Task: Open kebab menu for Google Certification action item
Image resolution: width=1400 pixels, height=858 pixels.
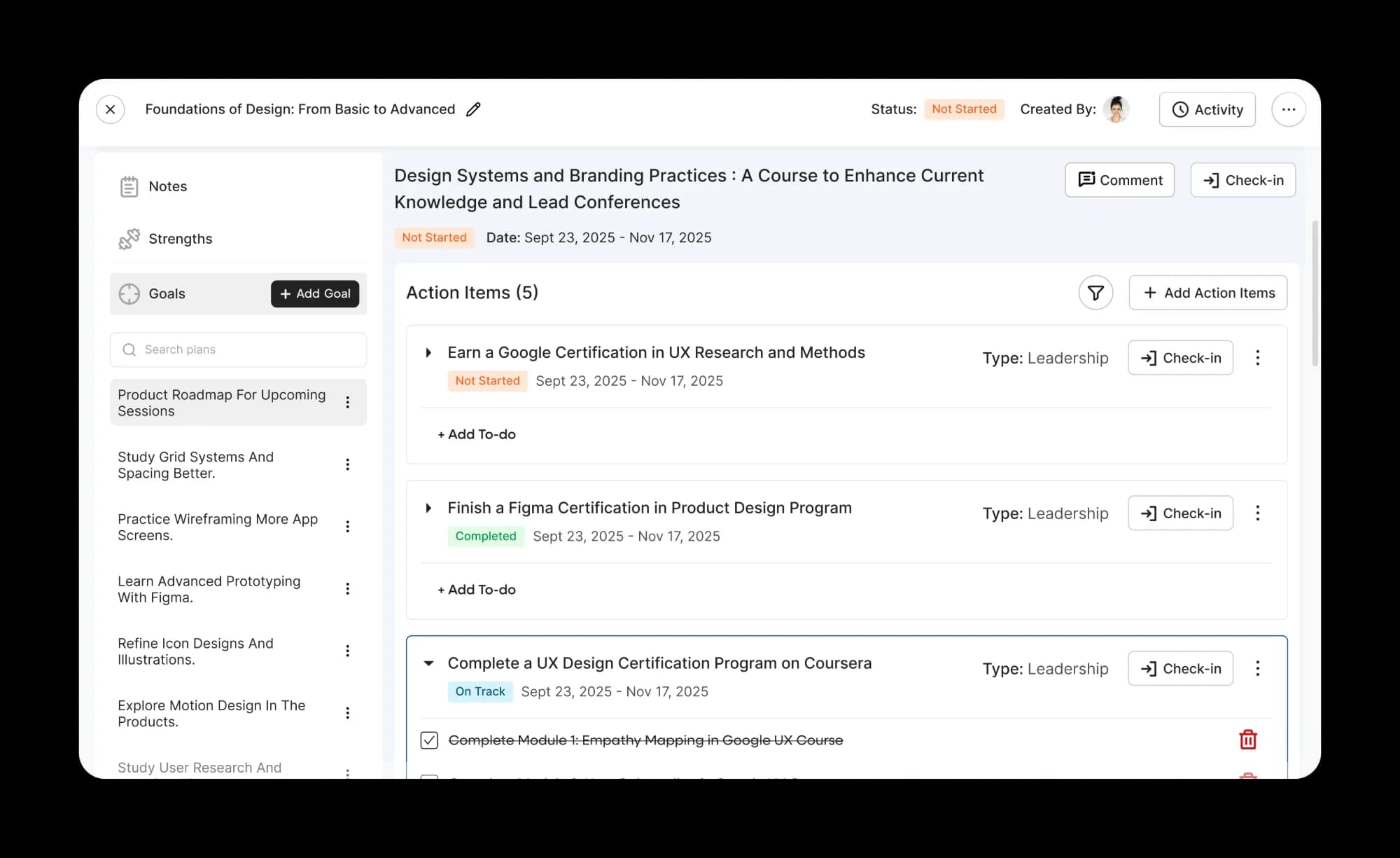Action: pyautogui.click(x=1258, y=358)
